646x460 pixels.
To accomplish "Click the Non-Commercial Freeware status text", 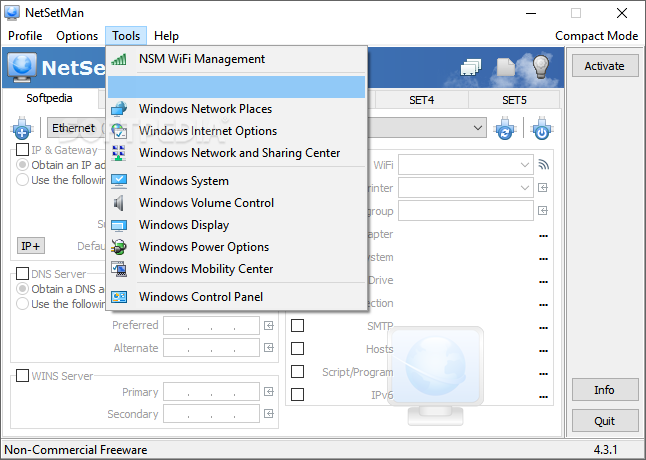I will [76, 450].
